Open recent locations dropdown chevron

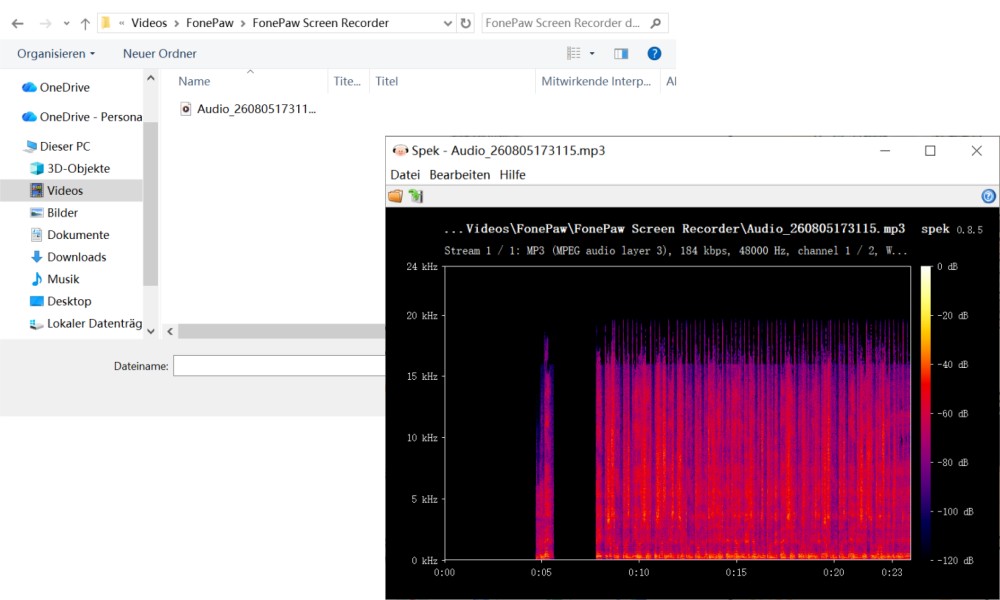pos(66,24)
